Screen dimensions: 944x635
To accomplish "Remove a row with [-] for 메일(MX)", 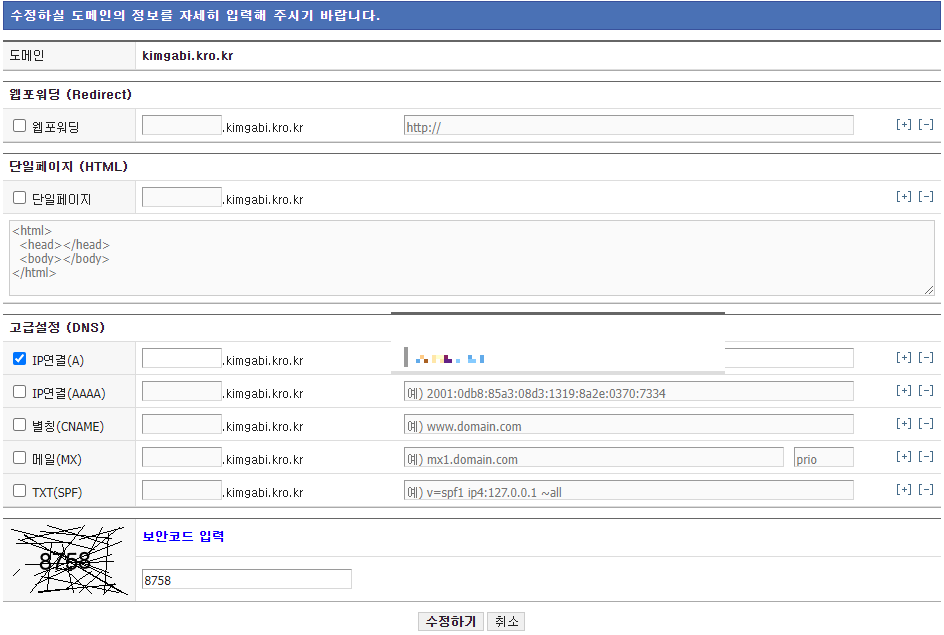I will pos(926,457).
